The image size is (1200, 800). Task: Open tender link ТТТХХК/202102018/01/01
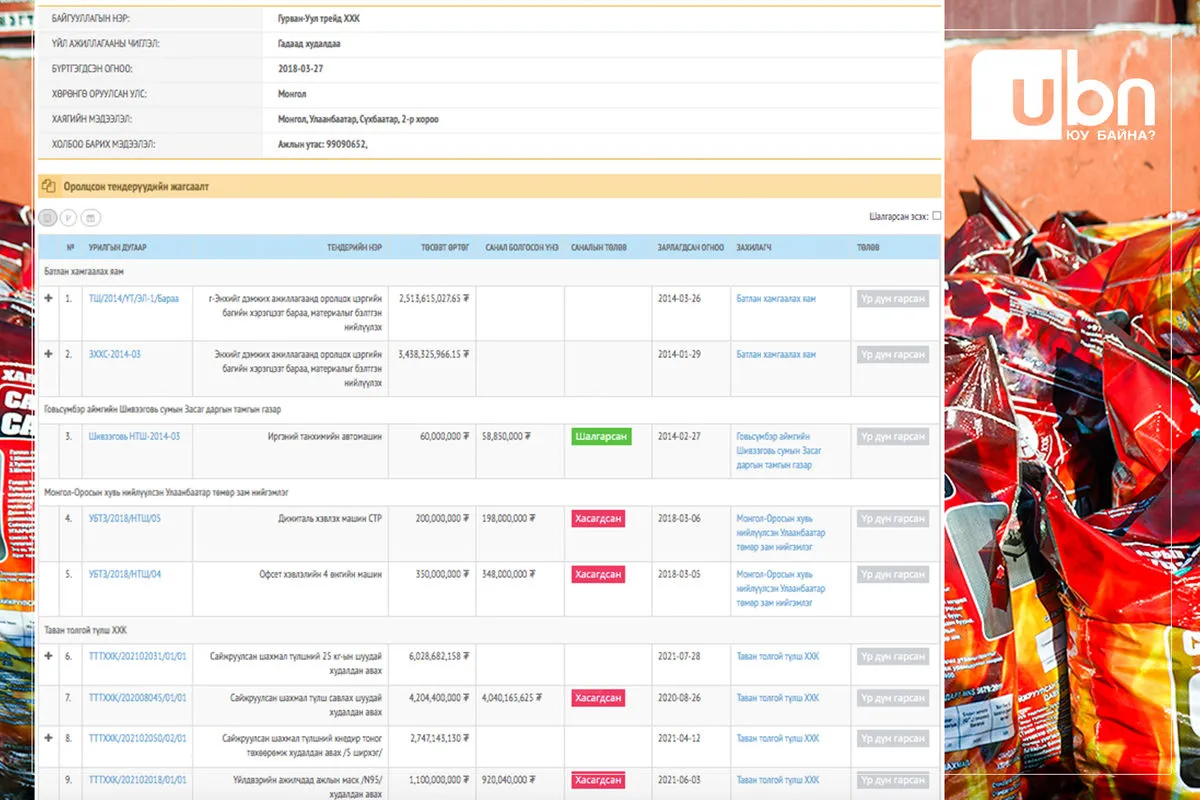tap(138, 779)
